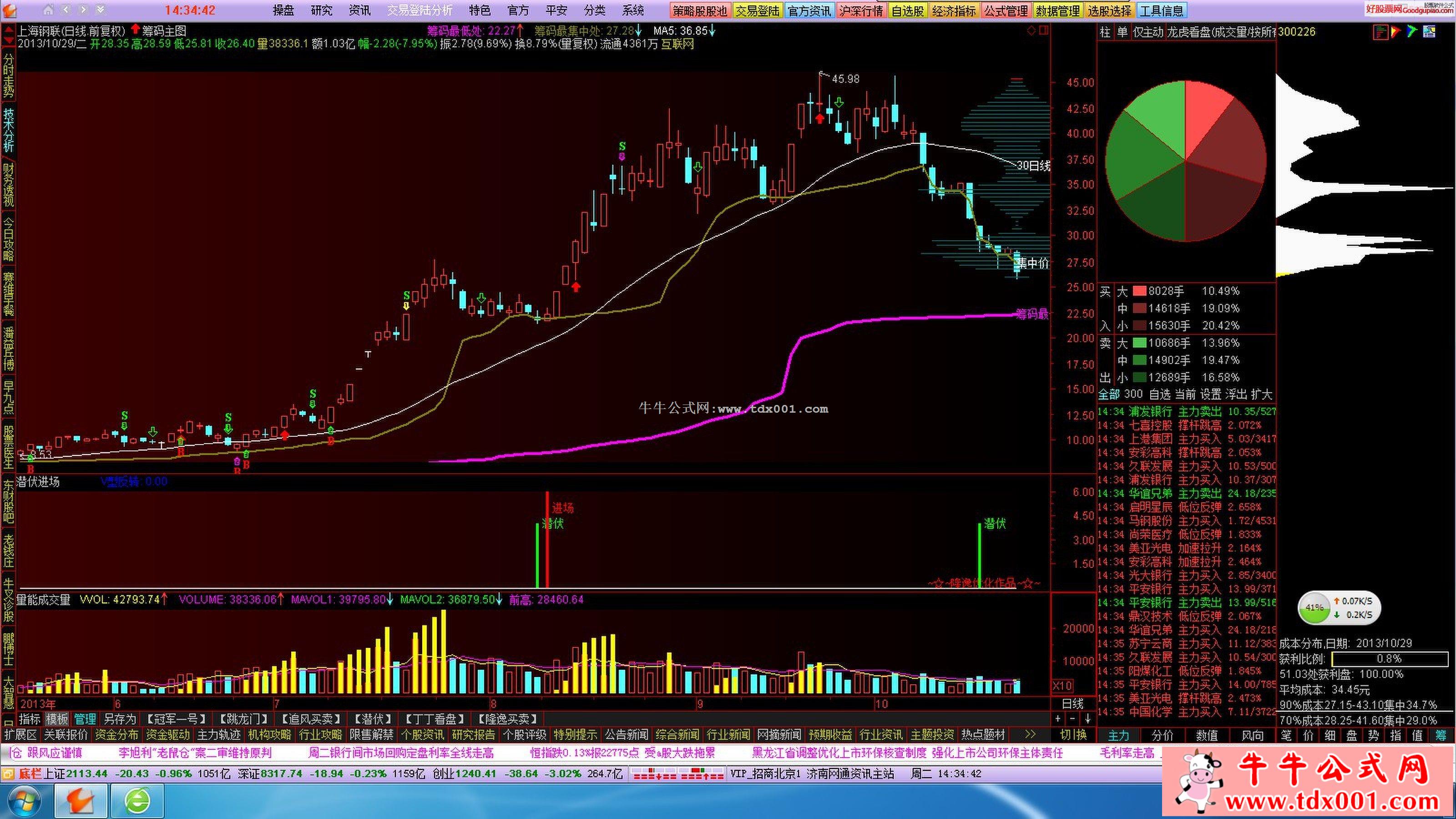Click the 获利比例 0.8% progress bar
The width and height of the screenshot is (1456, 819).
point(1390,658)
